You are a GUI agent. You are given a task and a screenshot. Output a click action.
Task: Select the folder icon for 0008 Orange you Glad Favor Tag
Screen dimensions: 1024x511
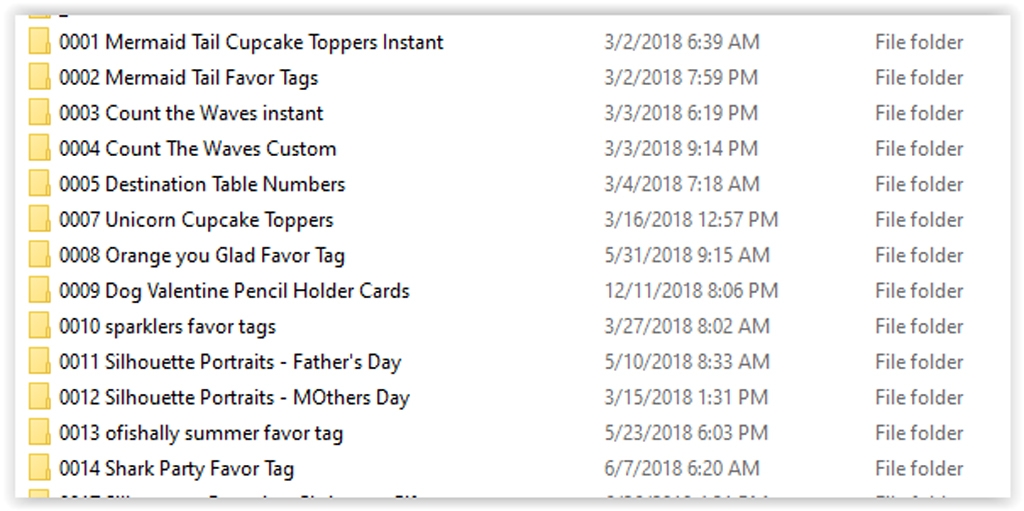tap(40, 256)
